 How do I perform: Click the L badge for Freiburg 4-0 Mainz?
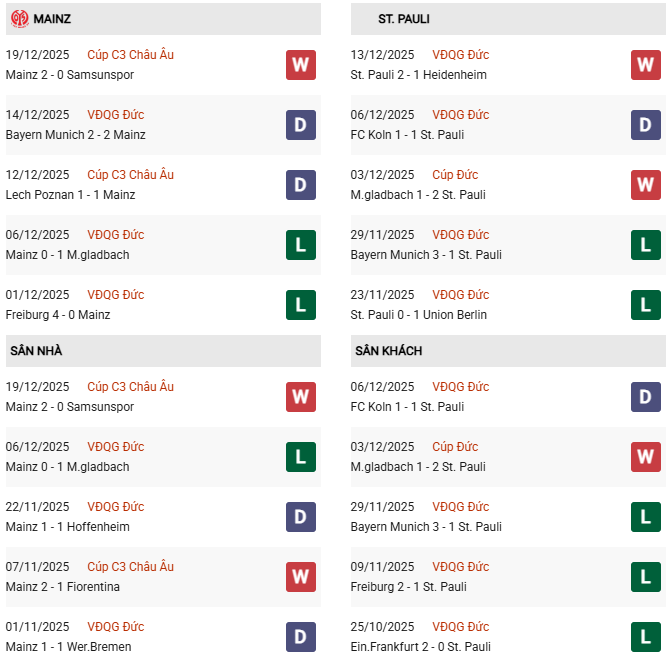point(301,305)
